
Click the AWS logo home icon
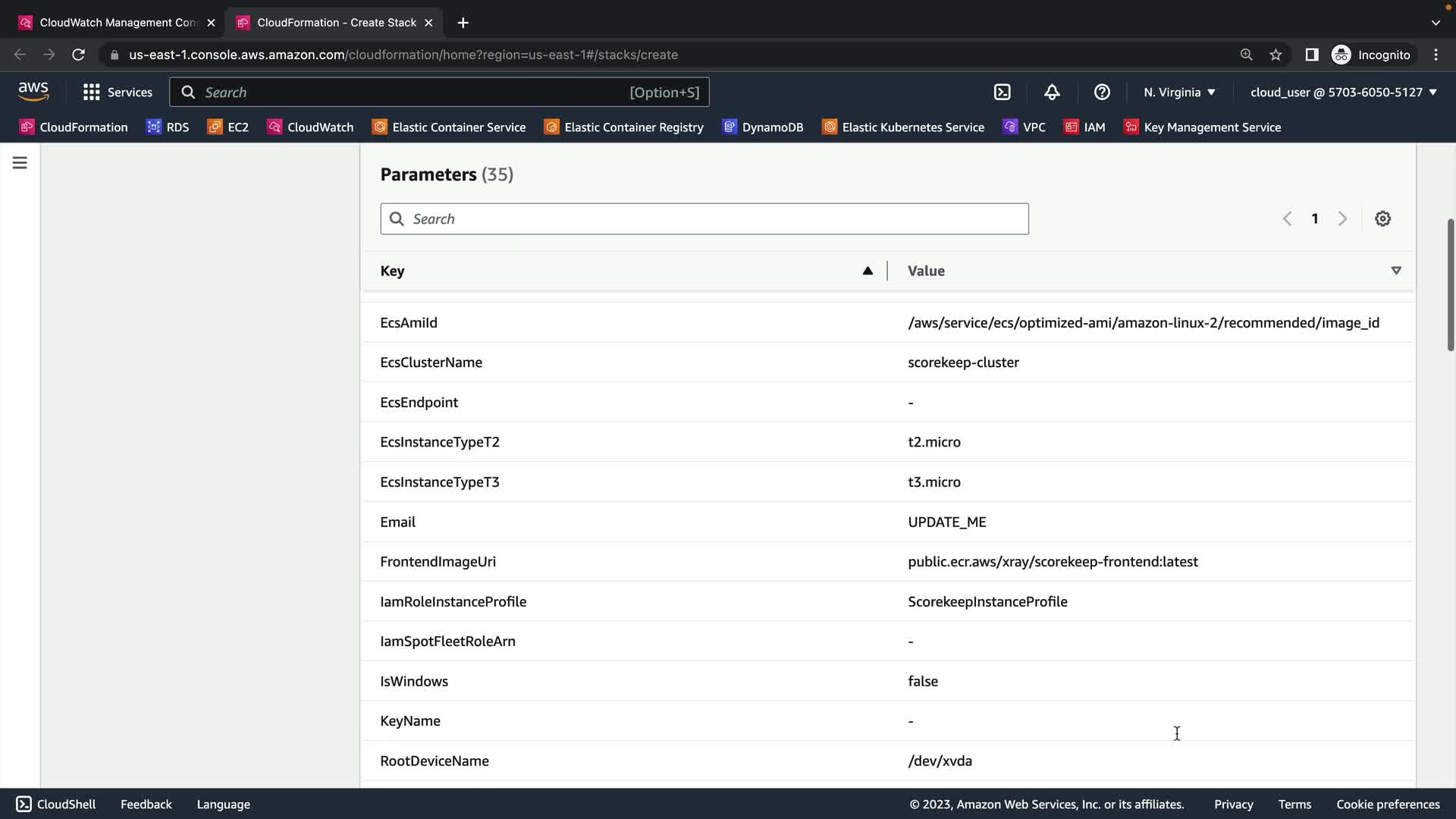pos(33,92)
